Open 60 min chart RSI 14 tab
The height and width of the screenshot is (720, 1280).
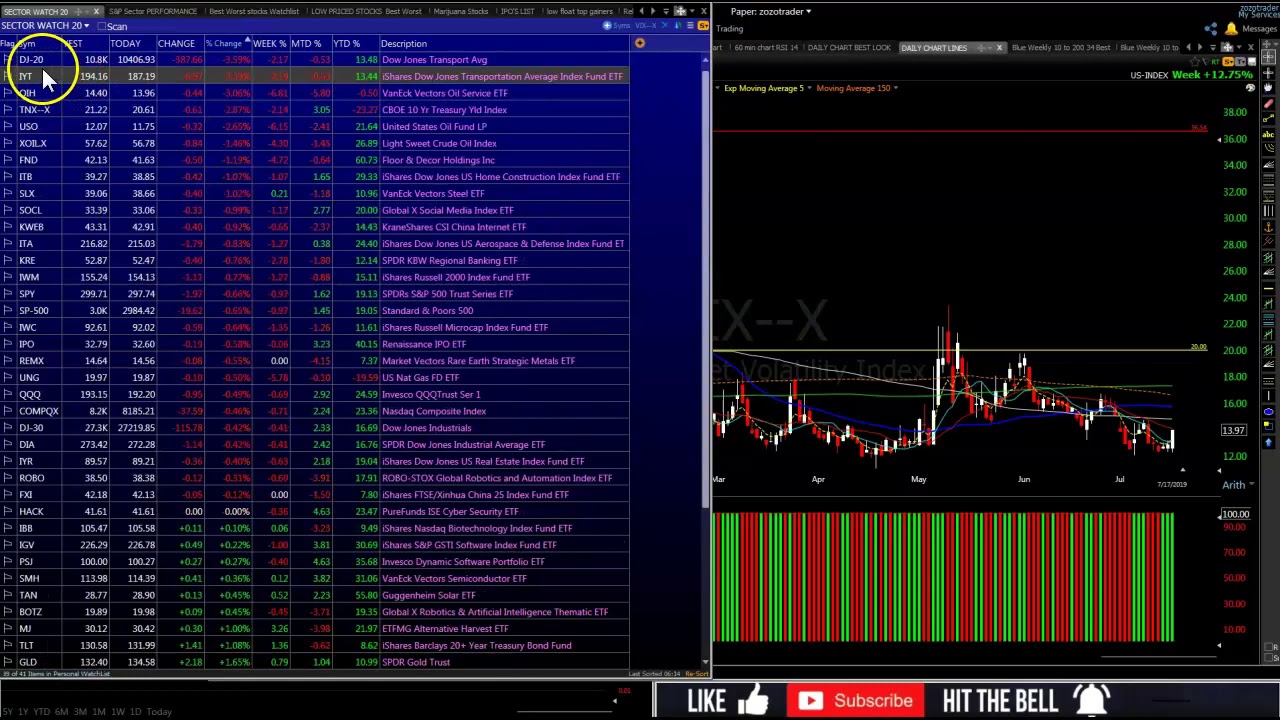767,48
